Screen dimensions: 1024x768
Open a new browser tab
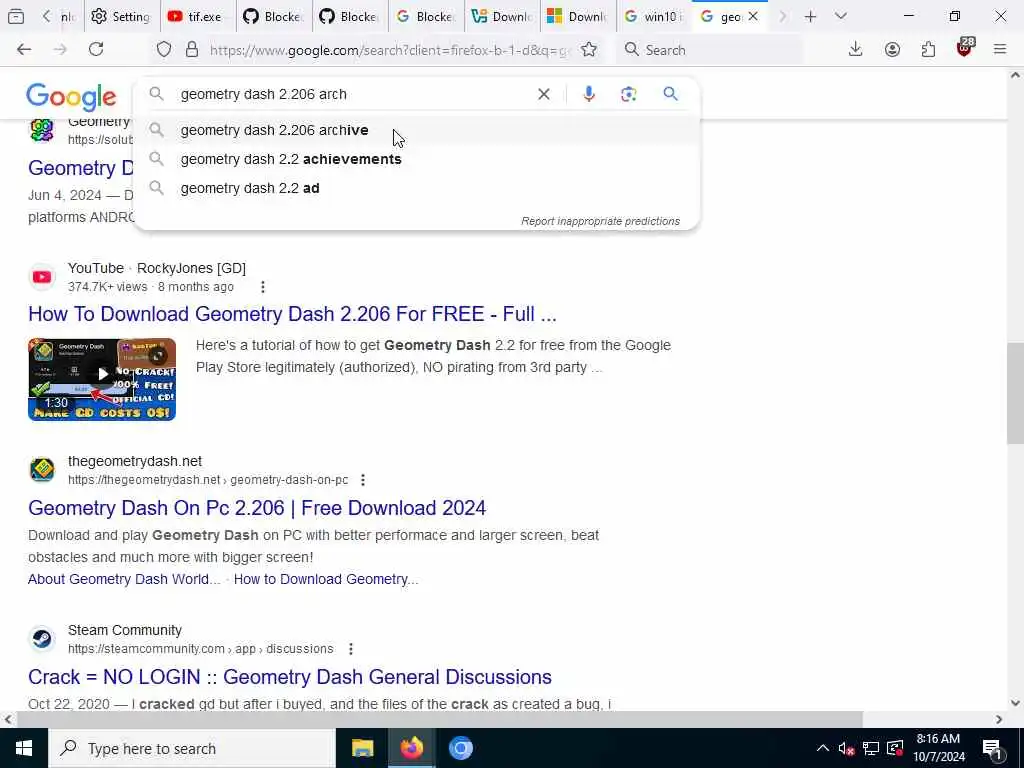tap(810, 17)
